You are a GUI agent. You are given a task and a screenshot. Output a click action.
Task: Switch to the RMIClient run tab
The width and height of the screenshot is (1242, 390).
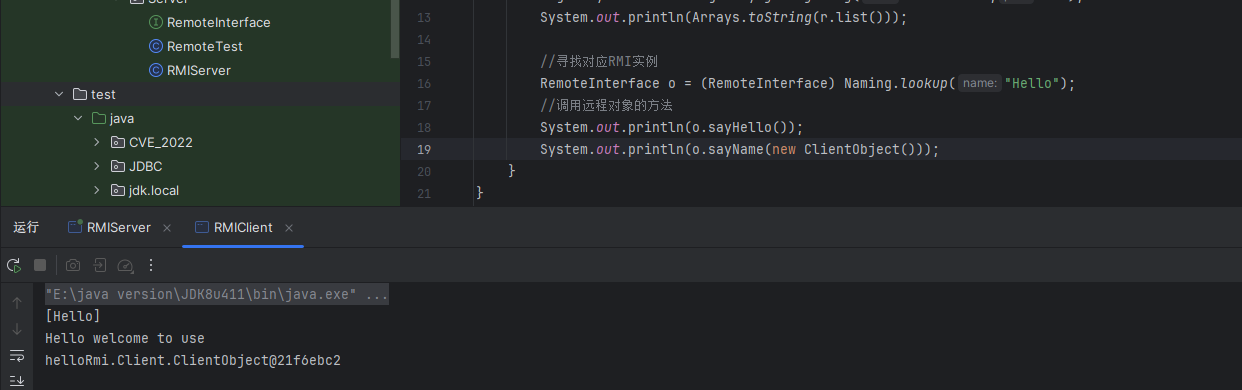coord(243,227)
